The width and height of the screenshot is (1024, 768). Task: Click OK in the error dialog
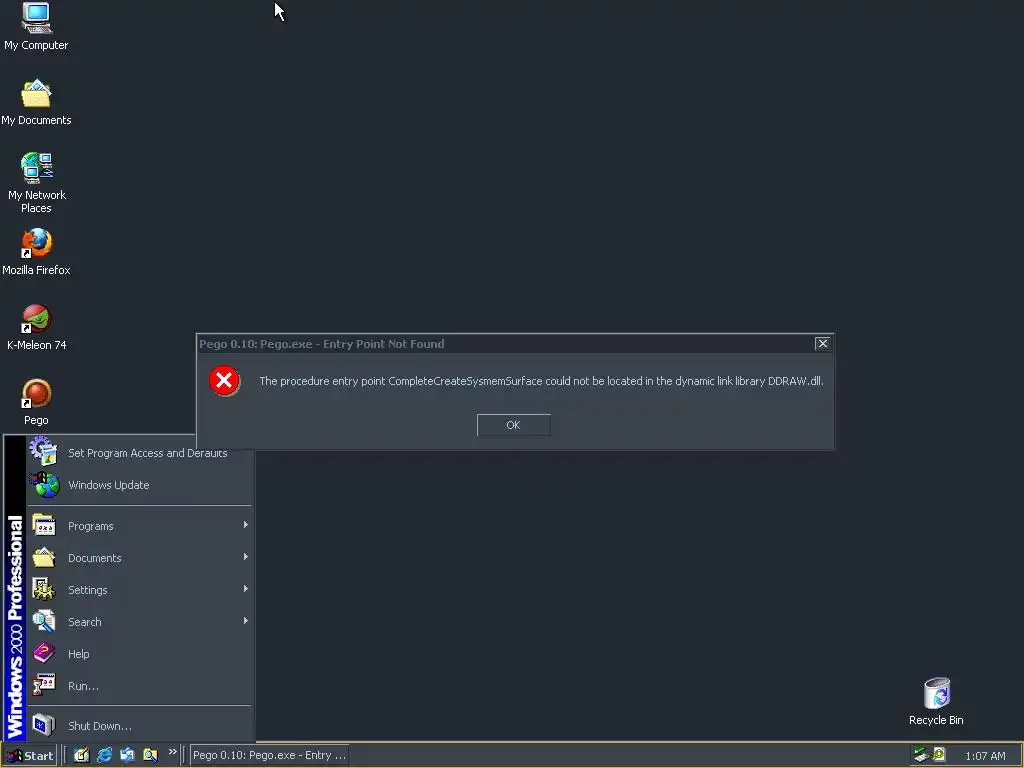click(513, 425)
